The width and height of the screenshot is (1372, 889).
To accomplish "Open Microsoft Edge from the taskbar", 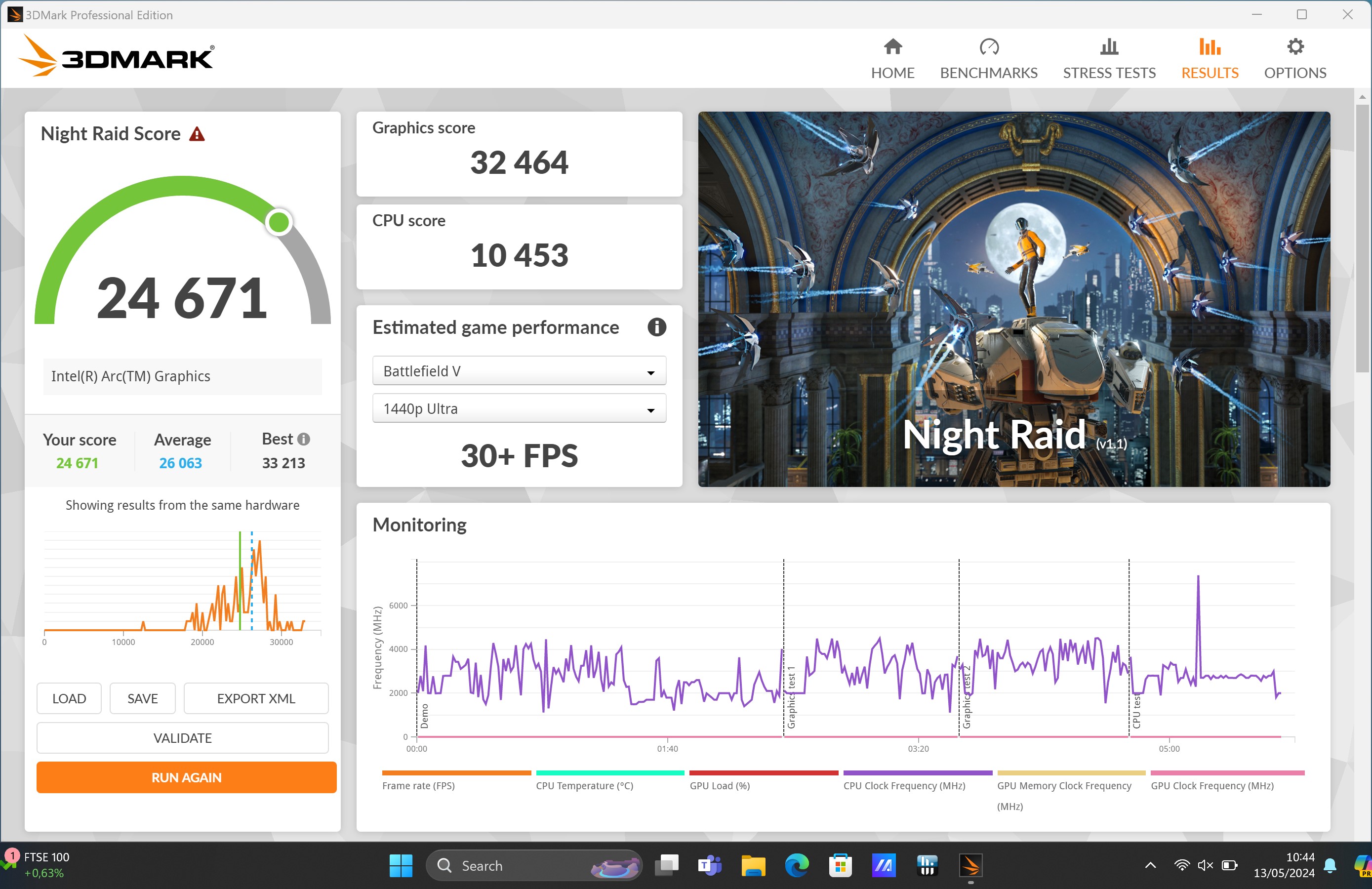I will (x=796, y=865).
